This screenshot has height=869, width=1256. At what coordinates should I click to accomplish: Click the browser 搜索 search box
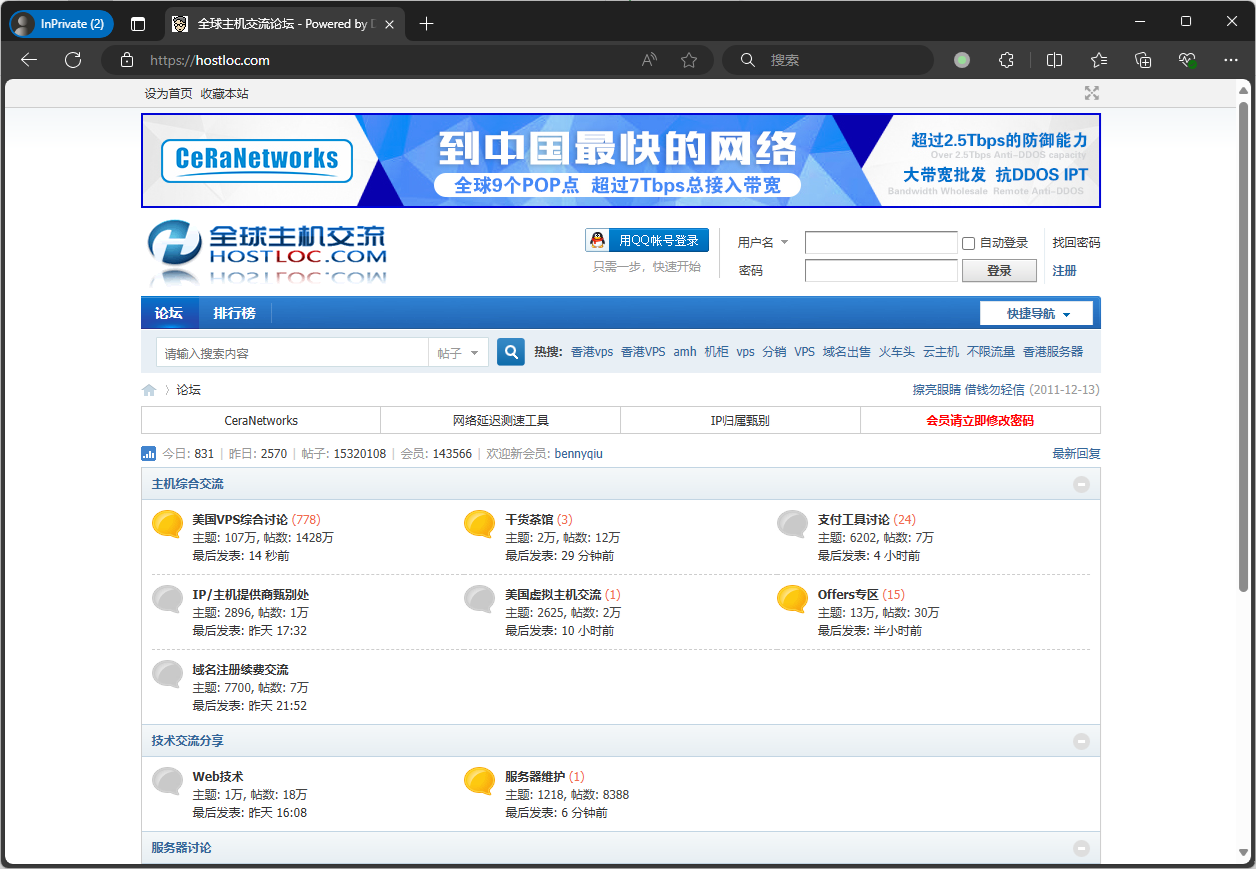(x=828, y=60)
